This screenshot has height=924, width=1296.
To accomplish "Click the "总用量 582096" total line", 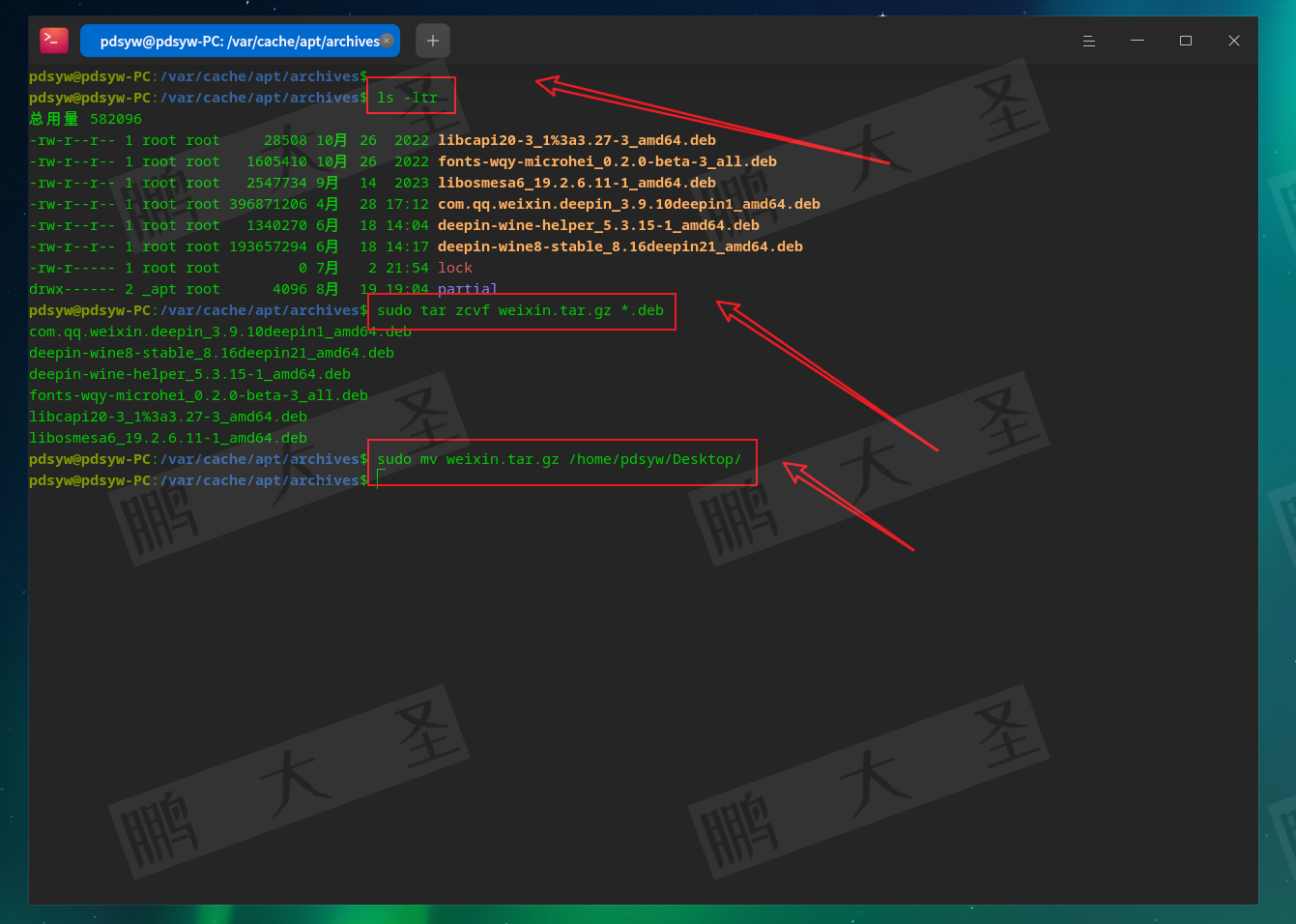I will click(x=85, y=119).
